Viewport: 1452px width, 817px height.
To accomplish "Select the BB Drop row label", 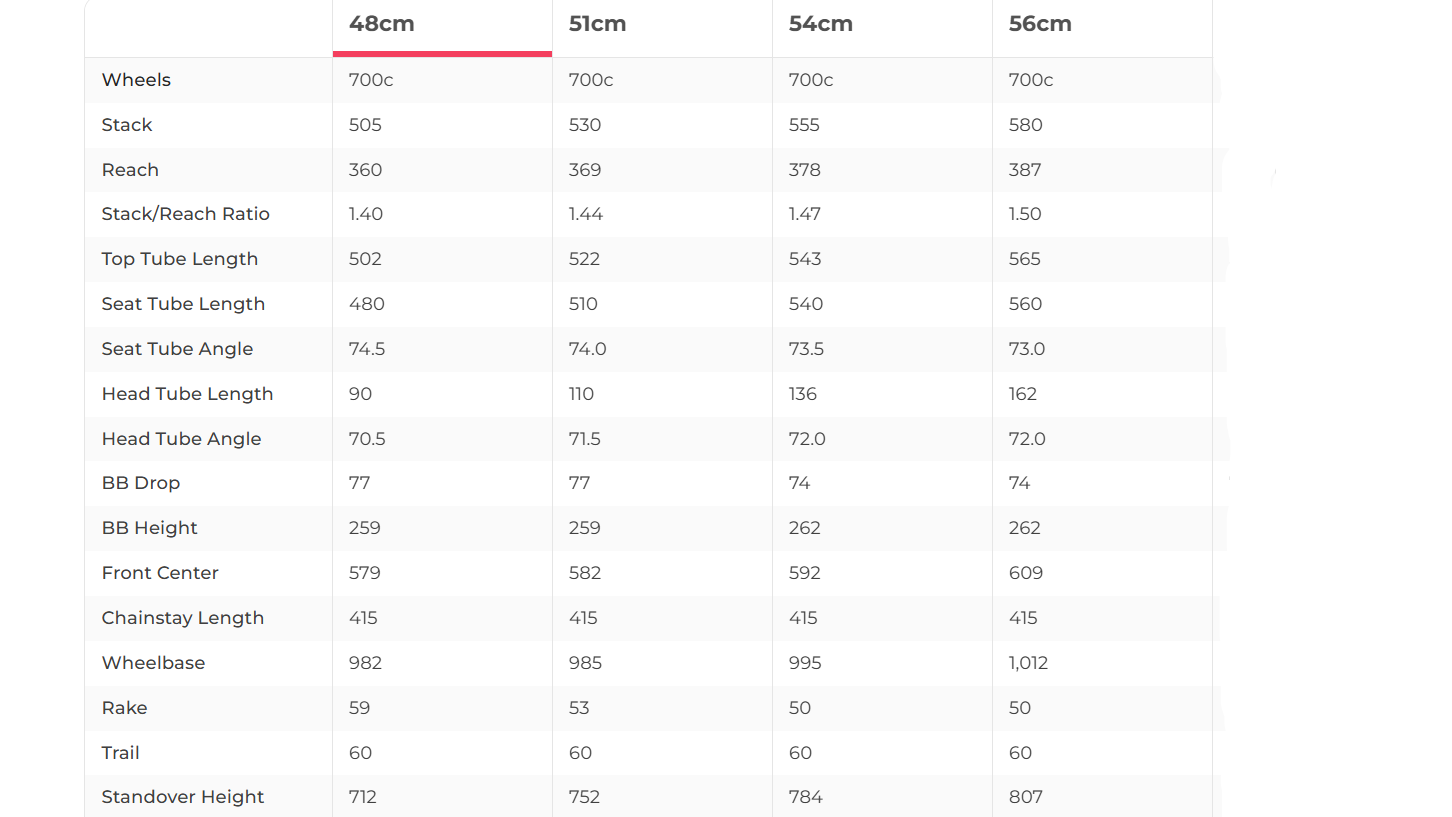I will (141, 483).
